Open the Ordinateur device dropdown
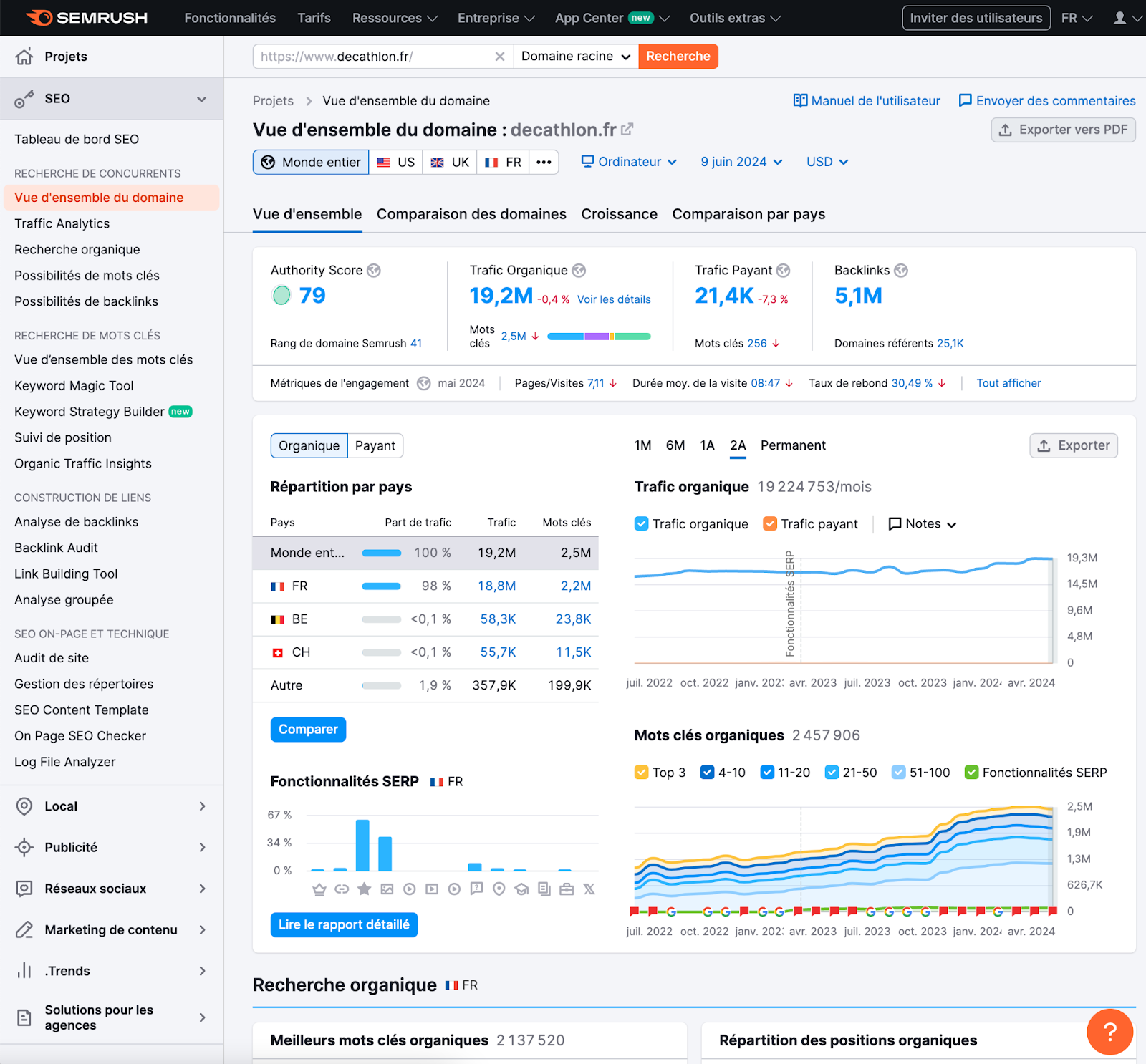The width and height of the screenshot is (1146, 1064). click(x=629, y=163)
